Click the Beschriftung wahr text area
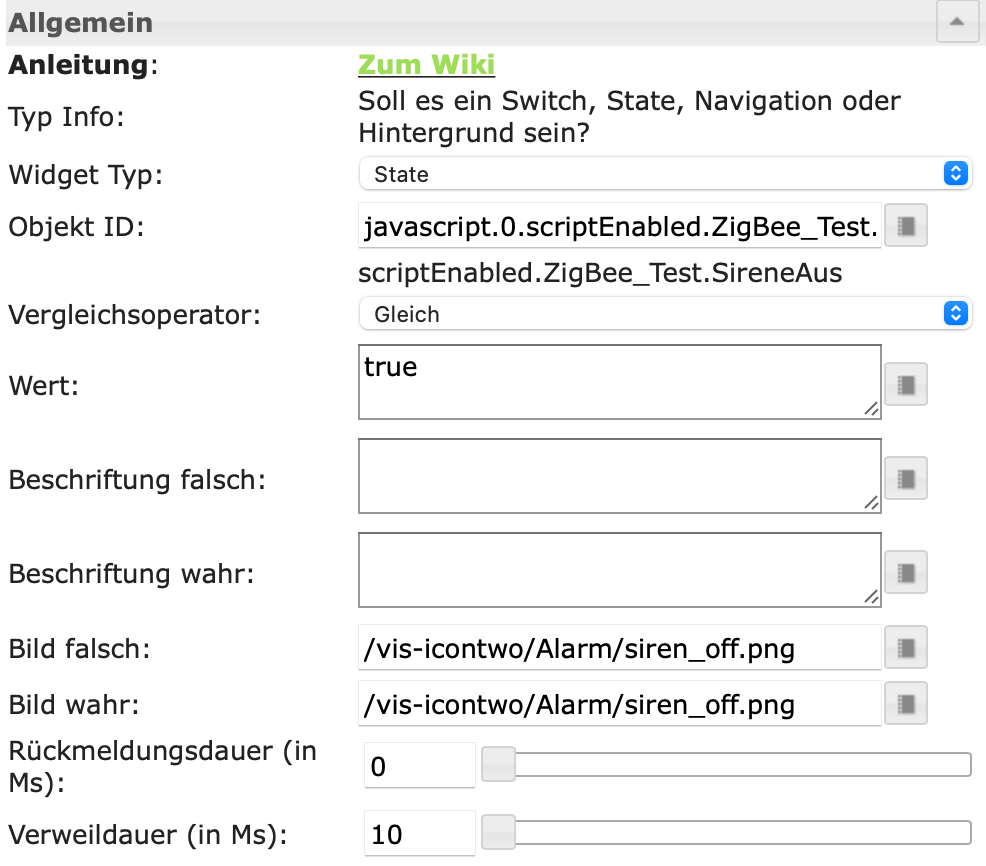 (x=619, y=570)
